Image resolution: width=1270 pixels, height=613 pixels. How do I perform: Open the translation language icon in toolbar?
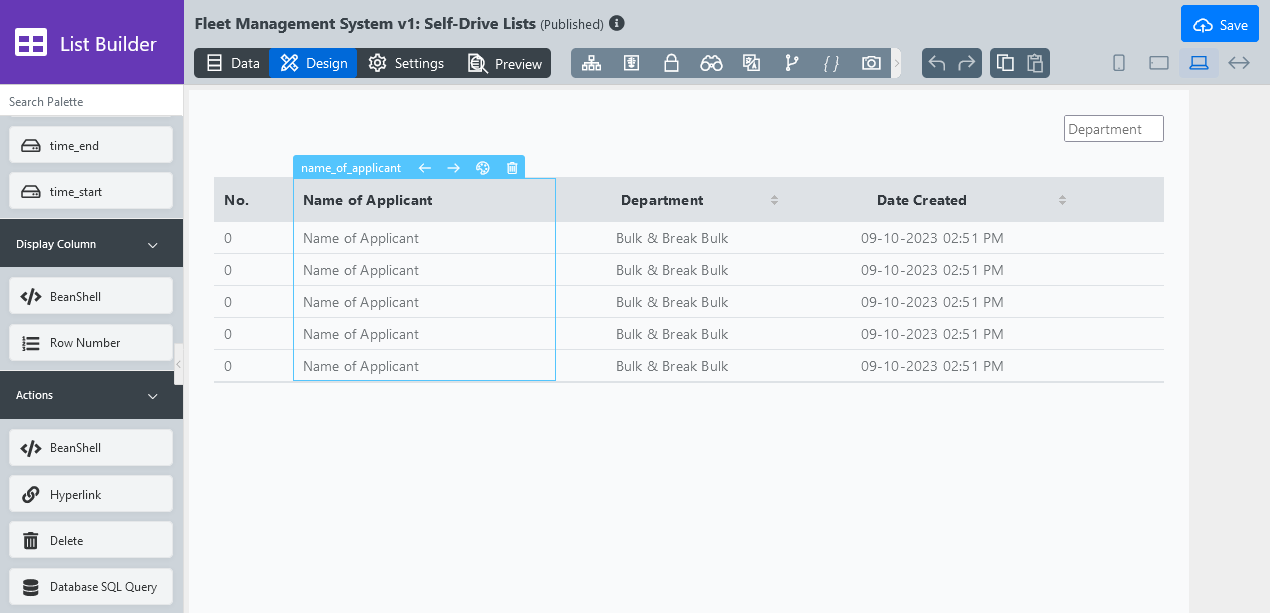point(752,63)
